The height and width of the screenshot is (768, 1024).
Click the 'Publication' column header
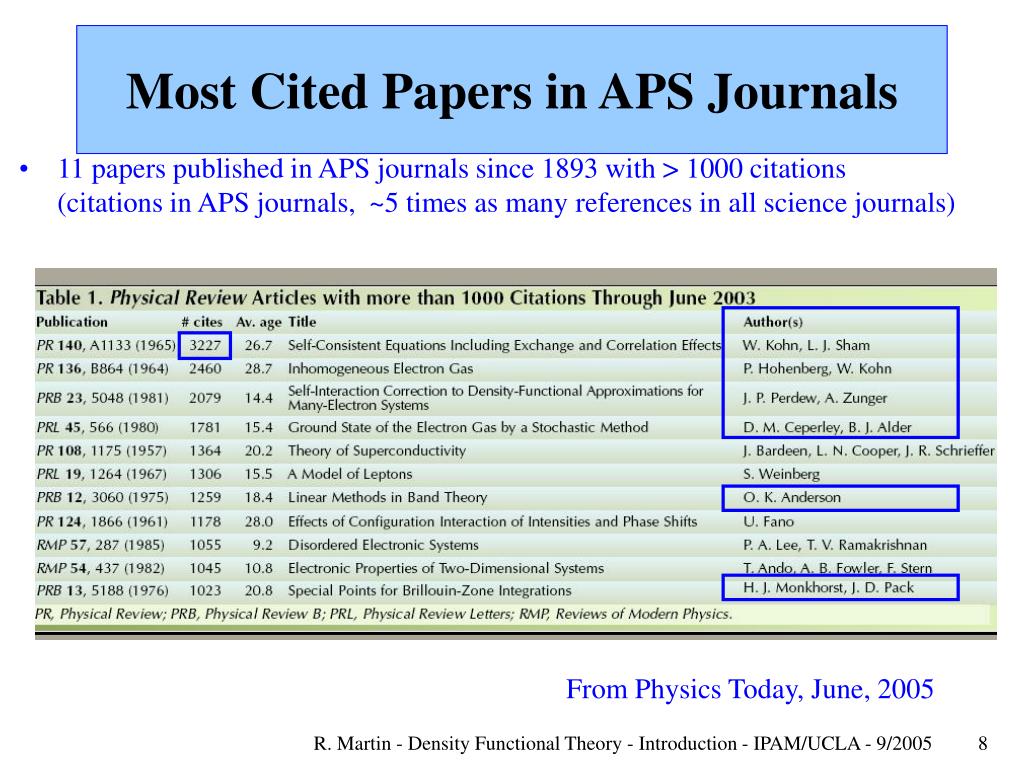coord(72,322)
